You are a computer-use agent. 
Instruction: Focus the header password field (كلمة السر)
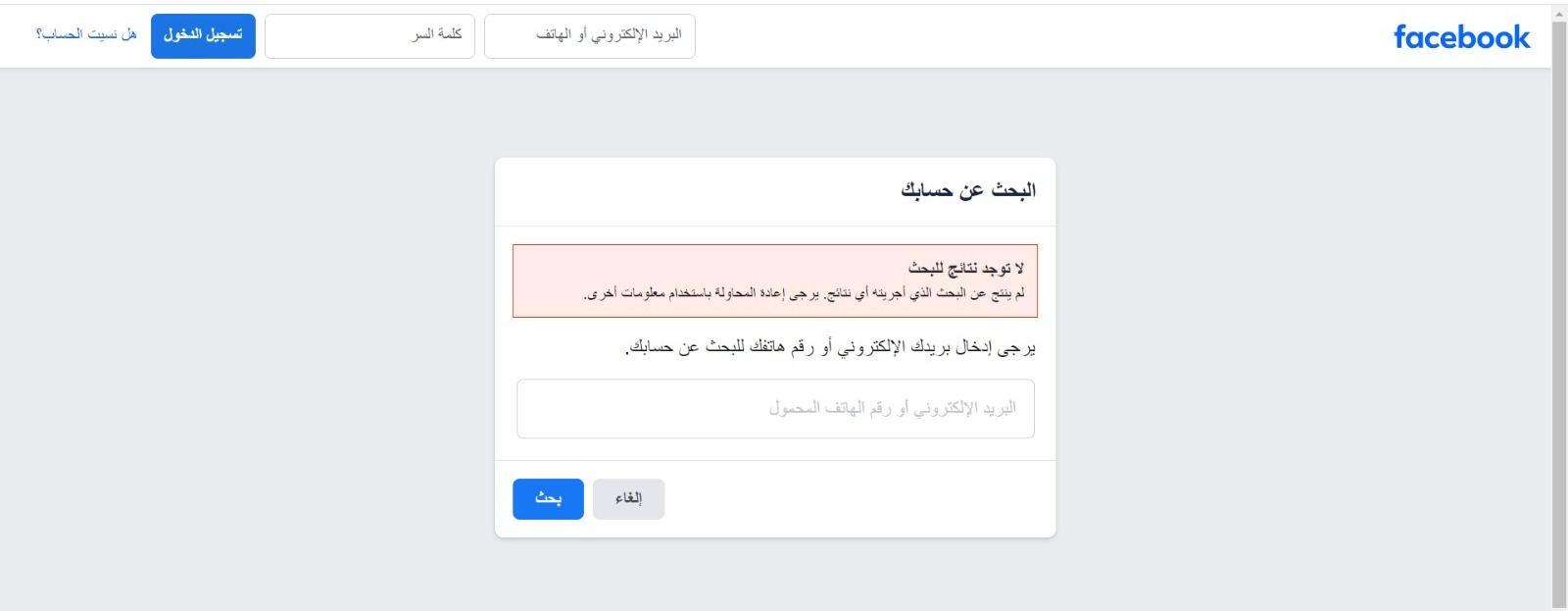(x=369, y=36)
